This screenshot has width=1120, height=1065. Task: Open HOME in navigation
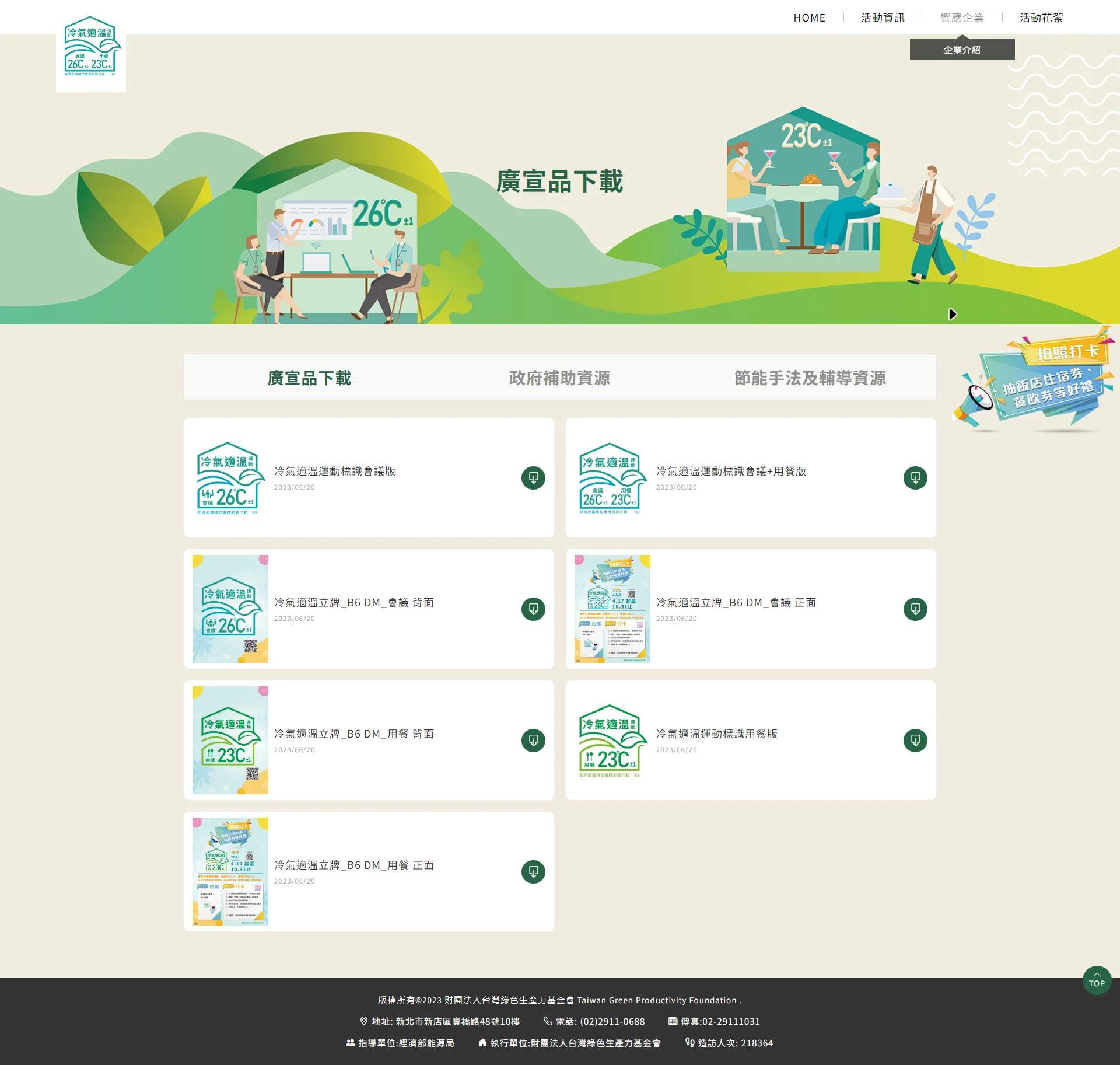tap(809, 18)
